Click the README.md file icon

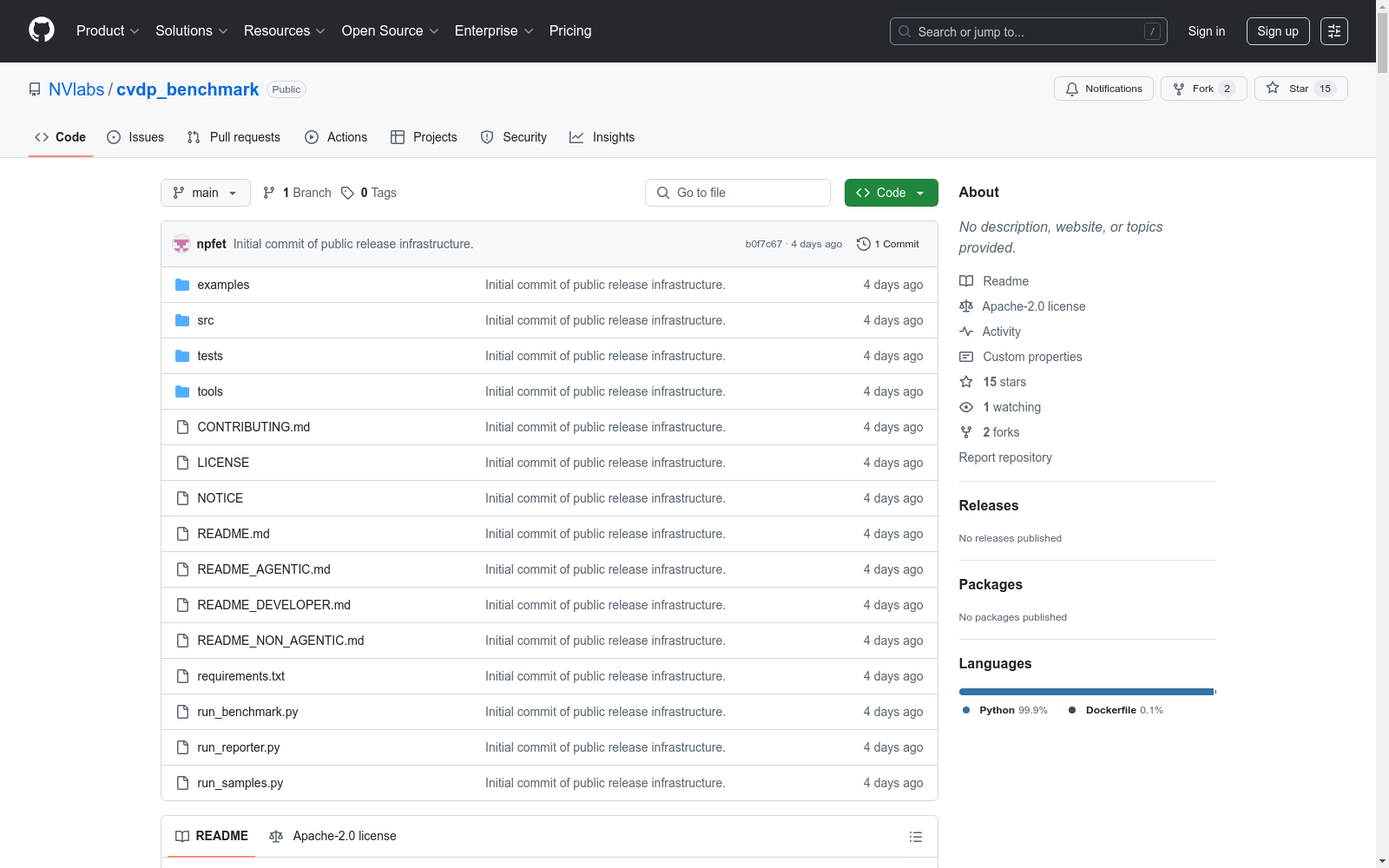182,534
